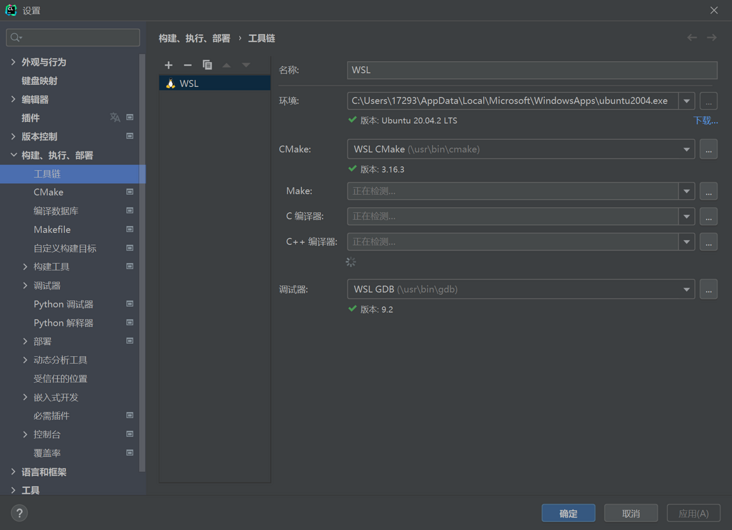This screenshot has height=530, width=732.
Task: Select the WSL toolchain entry
Action: [x=215, y=83]
